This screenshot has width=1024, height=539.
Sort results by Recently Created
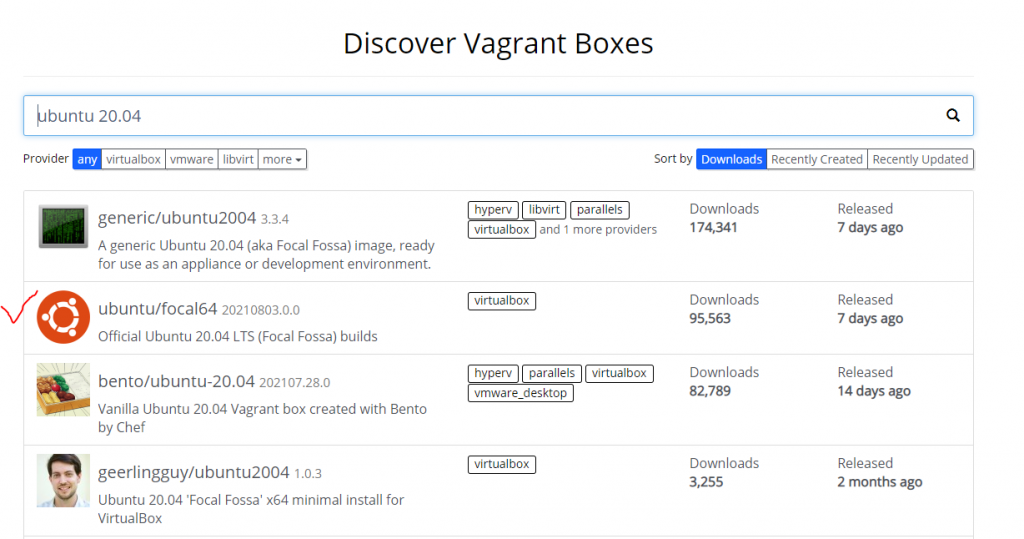[816, 159]
